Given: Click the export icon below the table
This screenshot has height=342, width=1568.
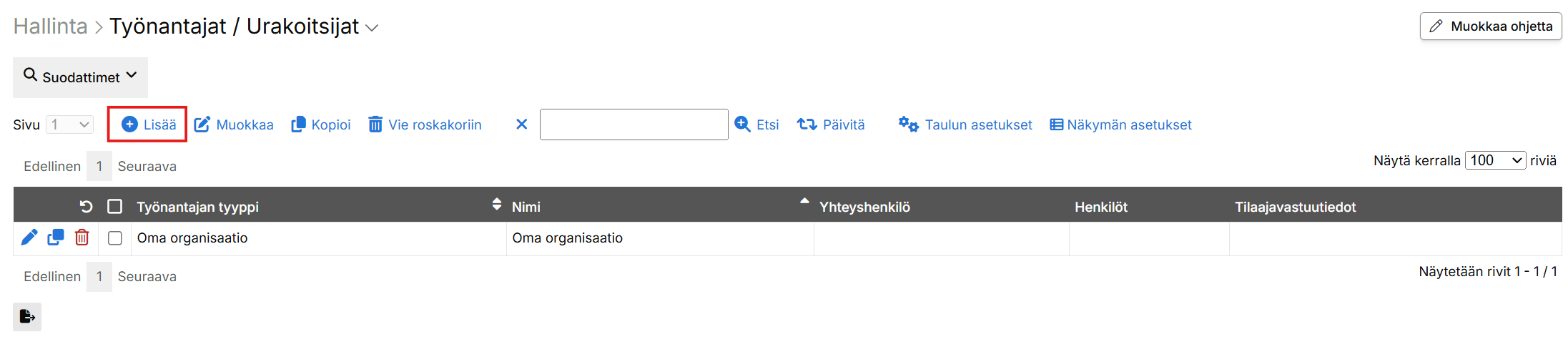Looking at the screenshot, I should (x=27, y=316).
